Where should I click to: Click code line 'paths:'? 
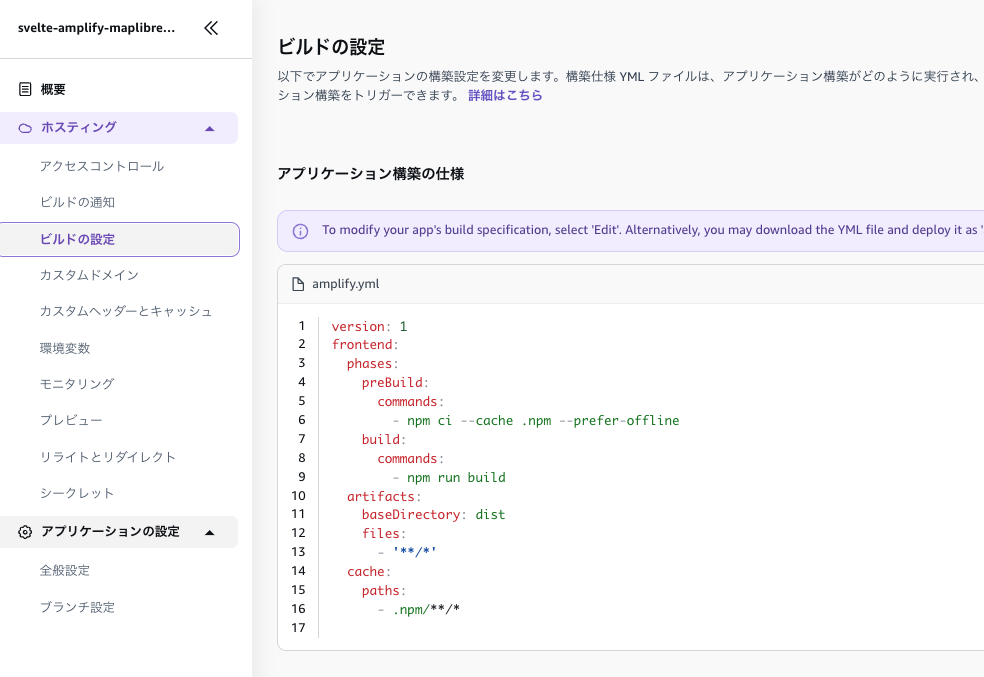tap(383, 590)
